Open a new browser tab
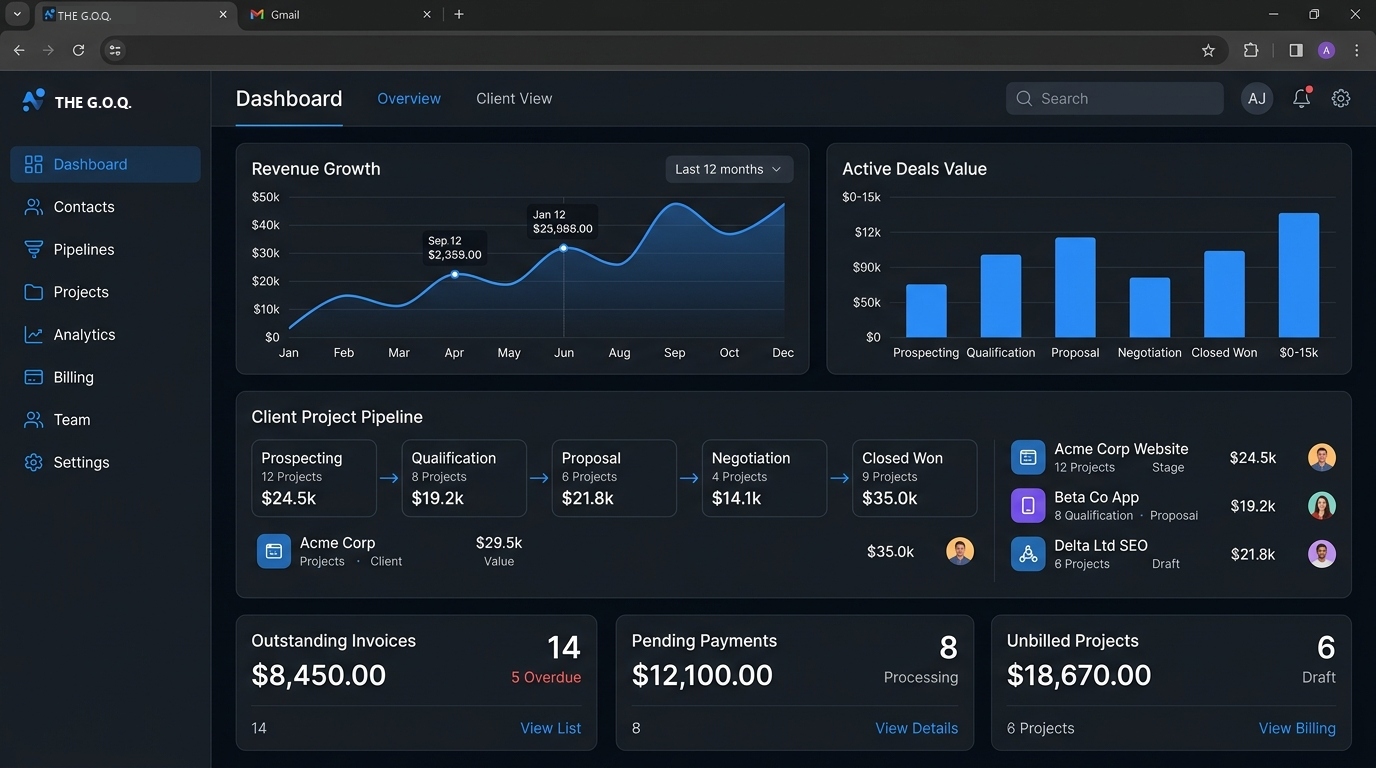Viewport: 1376px width, 768px height. point(459,14)
